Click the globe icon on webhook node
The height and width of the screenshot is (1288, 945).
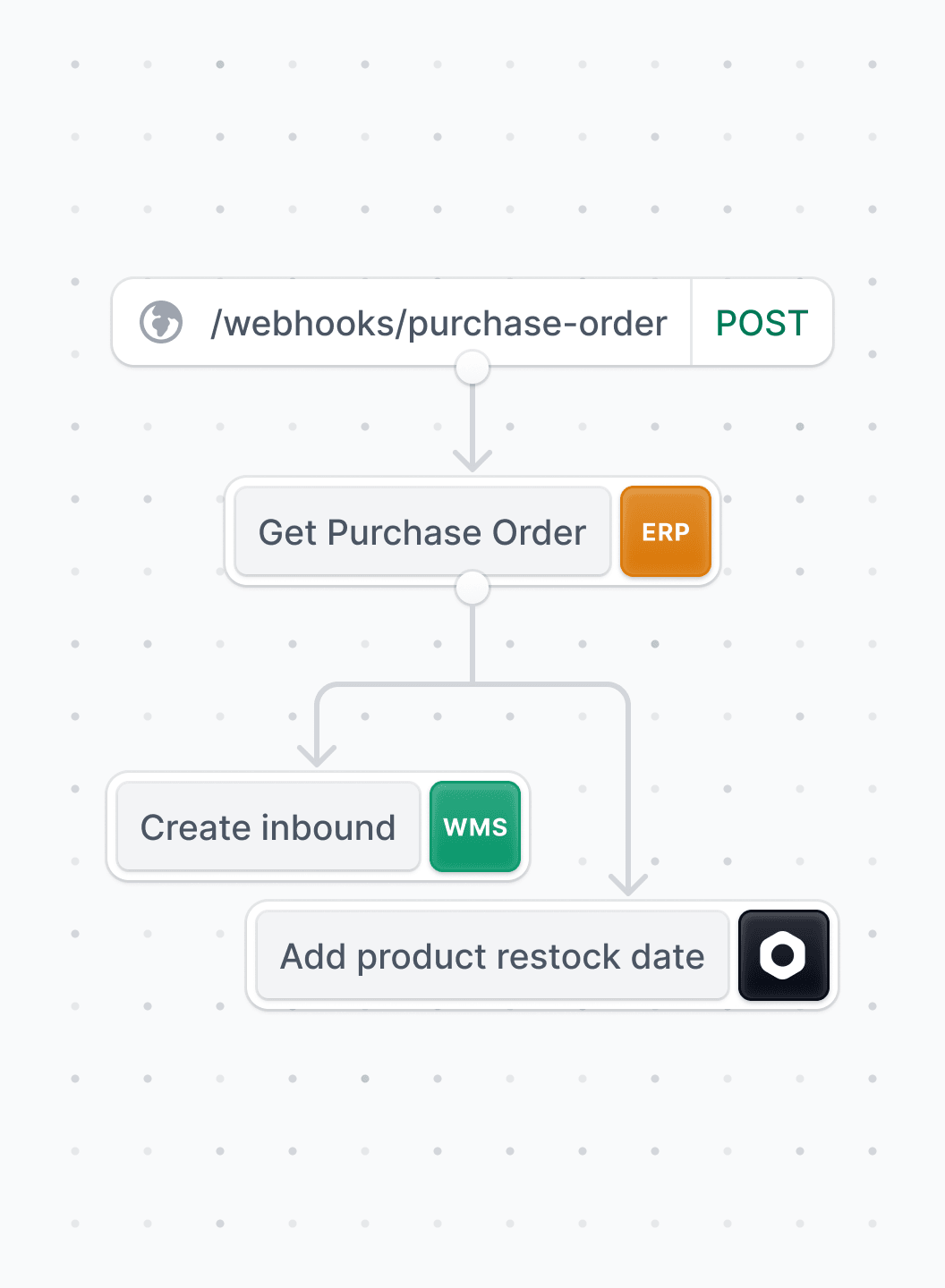[161, 322]
